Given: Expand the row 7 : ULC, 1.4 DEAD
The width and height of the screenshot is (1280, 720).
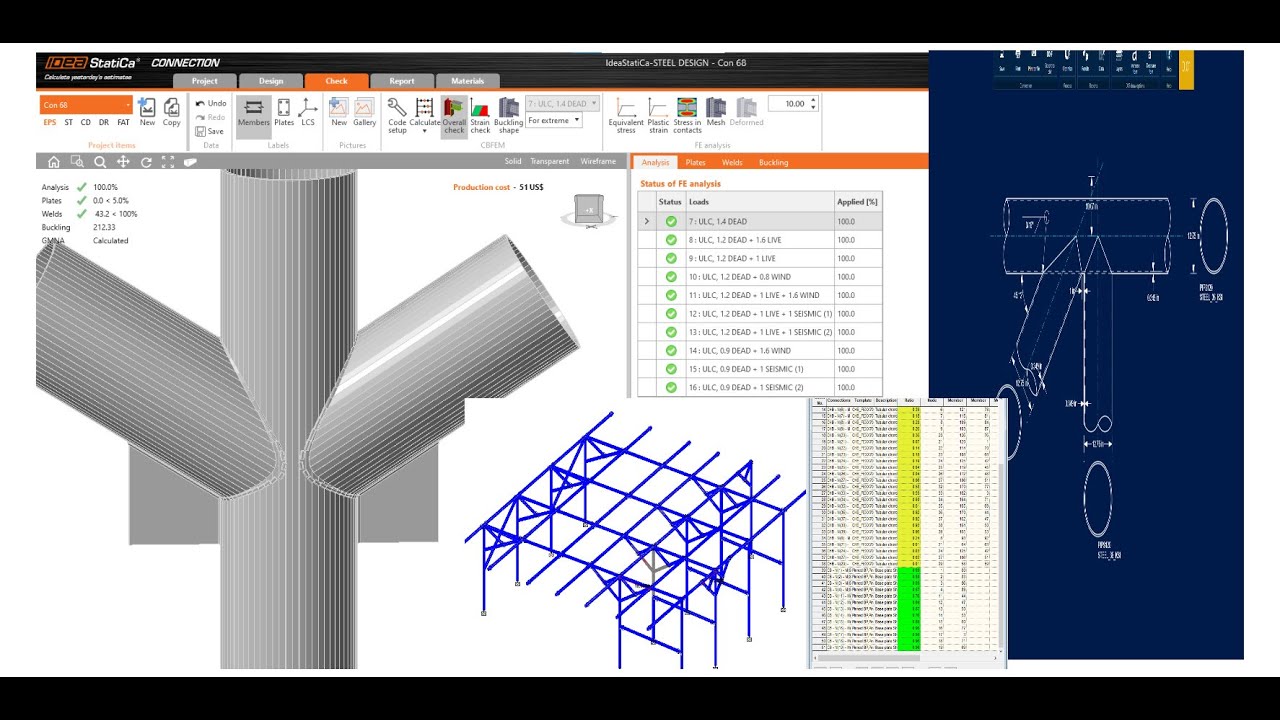Looking at the screenshot, I should (x=647, y=221).
